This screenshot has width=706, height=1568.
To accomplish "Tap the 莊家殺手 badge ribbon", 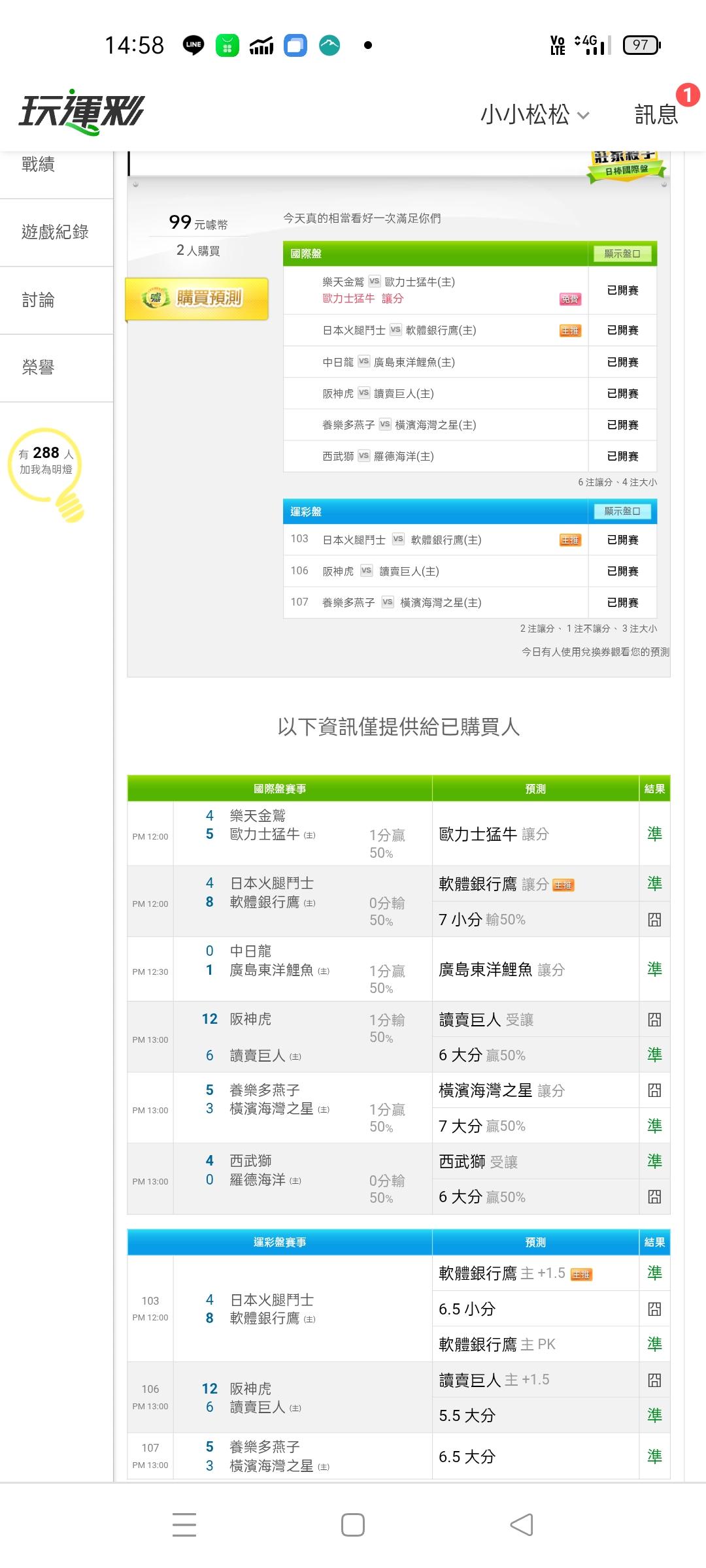I will (x=626, y=165).
